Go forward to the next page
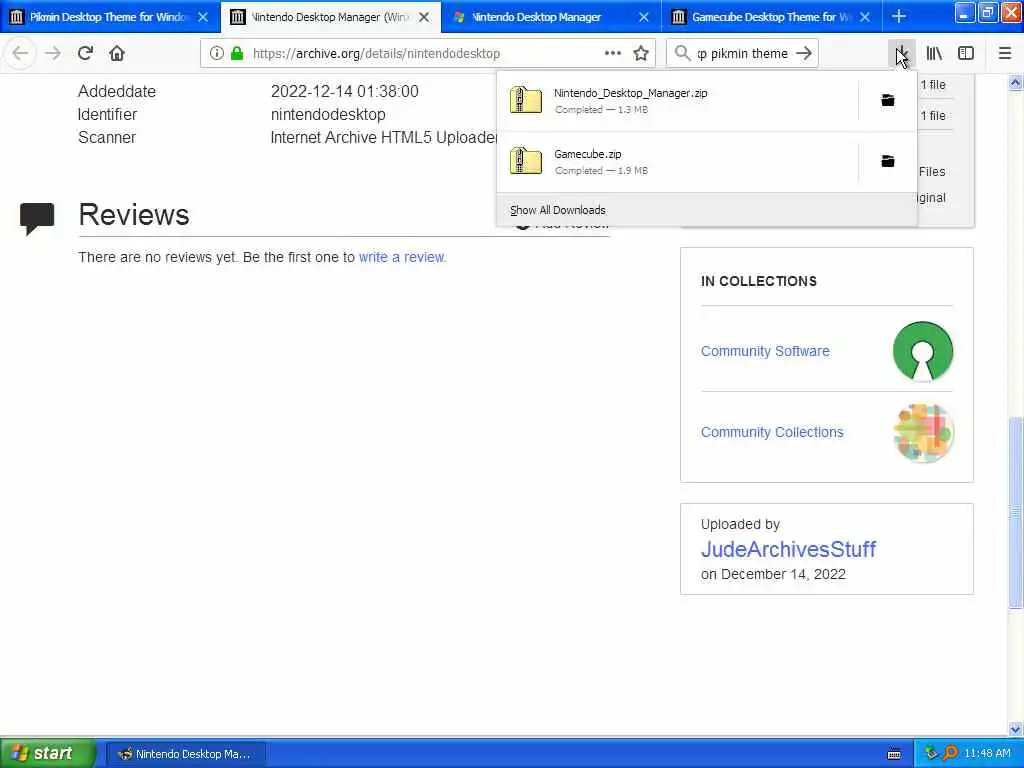The image size is (1024, 768). click(x=53, y=54)
